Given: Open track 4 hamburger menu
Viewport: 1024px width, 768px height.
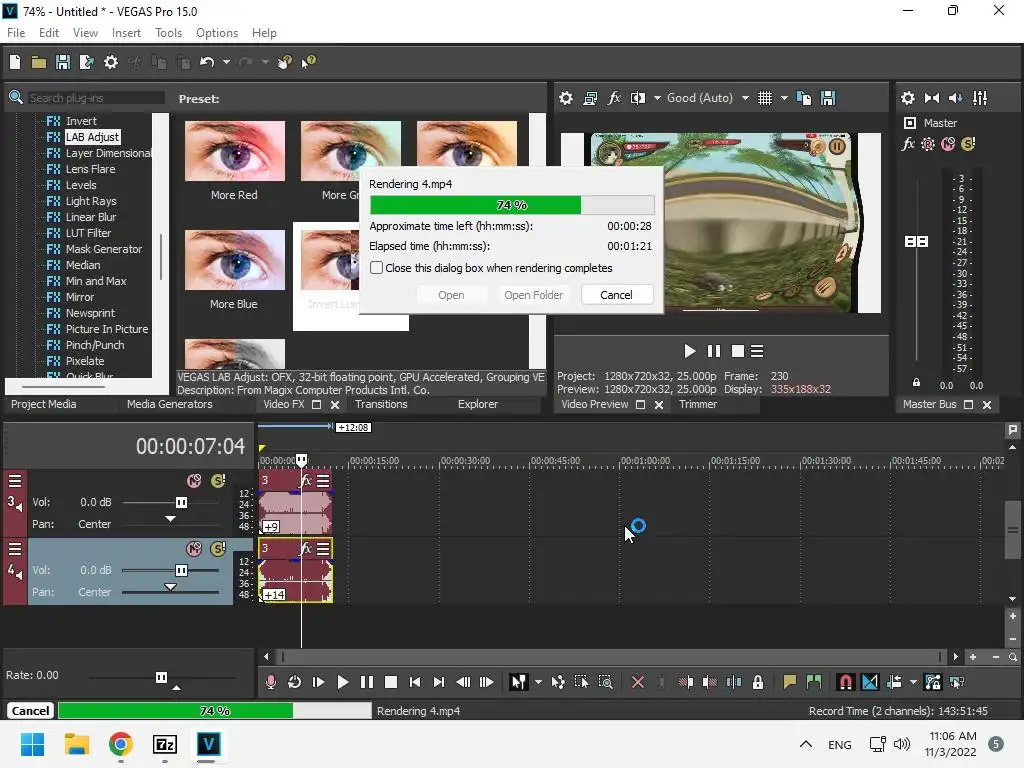Looking at the screenshot, I should 14,549.
